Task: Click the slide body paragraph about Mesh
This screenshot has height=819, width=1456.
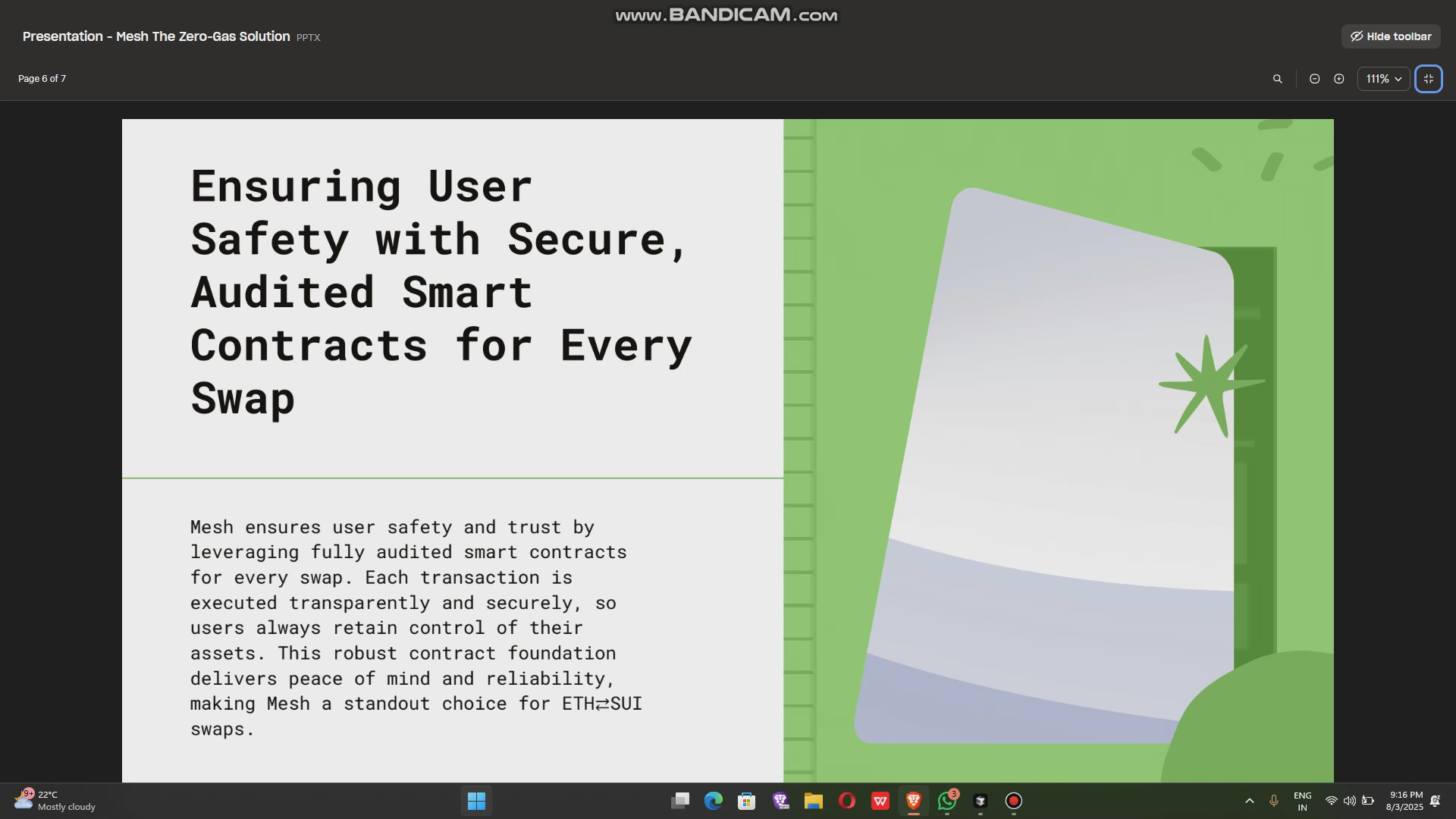Action: [416, 627]
